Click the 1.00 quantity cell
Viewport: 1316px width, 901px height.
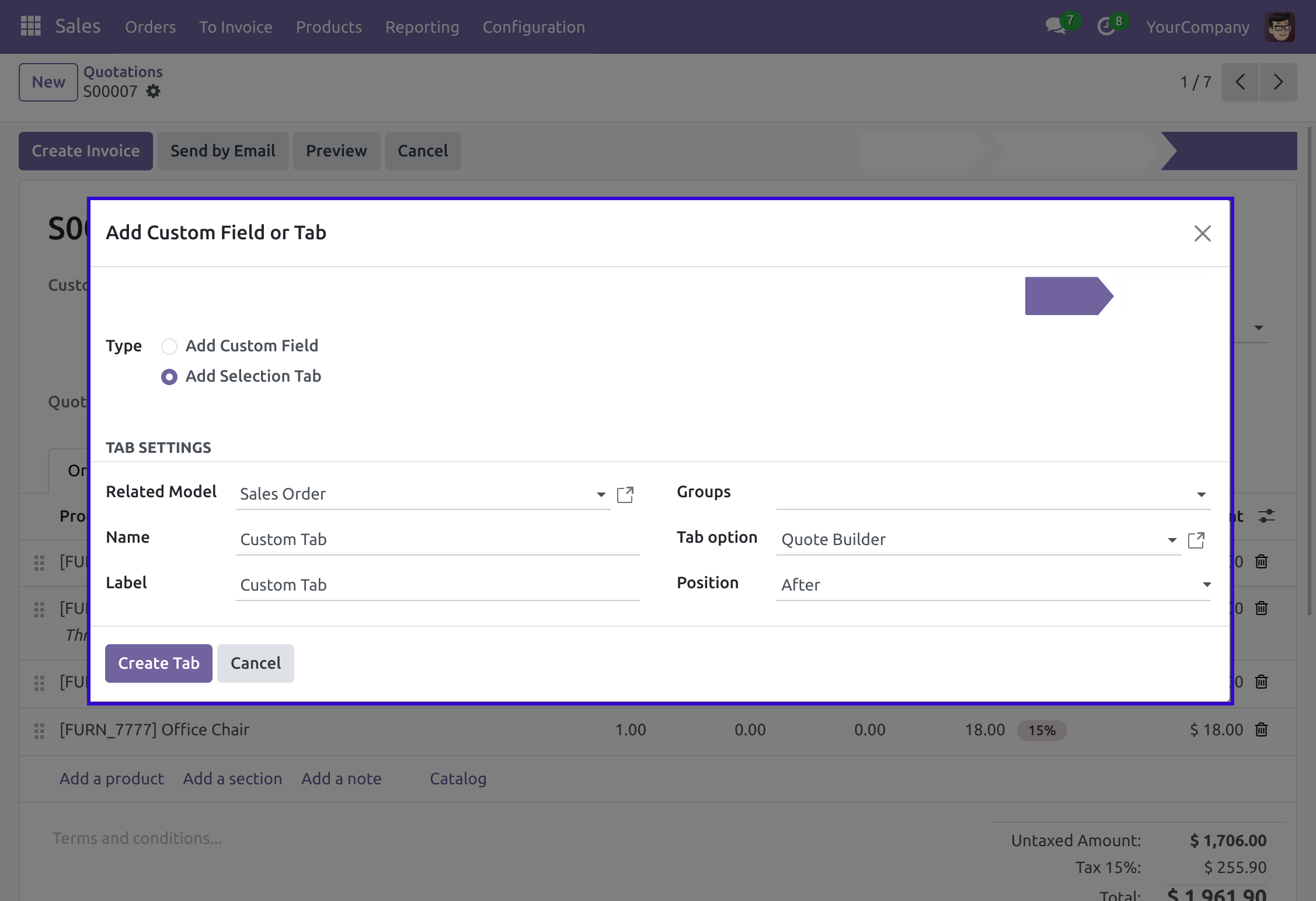coord(631,730)
